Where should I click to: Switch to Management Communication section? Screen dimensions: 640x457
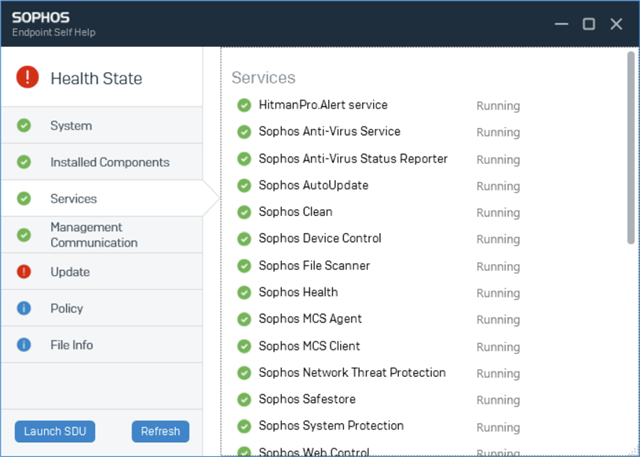pyautogui.click(x=102, y=235)
